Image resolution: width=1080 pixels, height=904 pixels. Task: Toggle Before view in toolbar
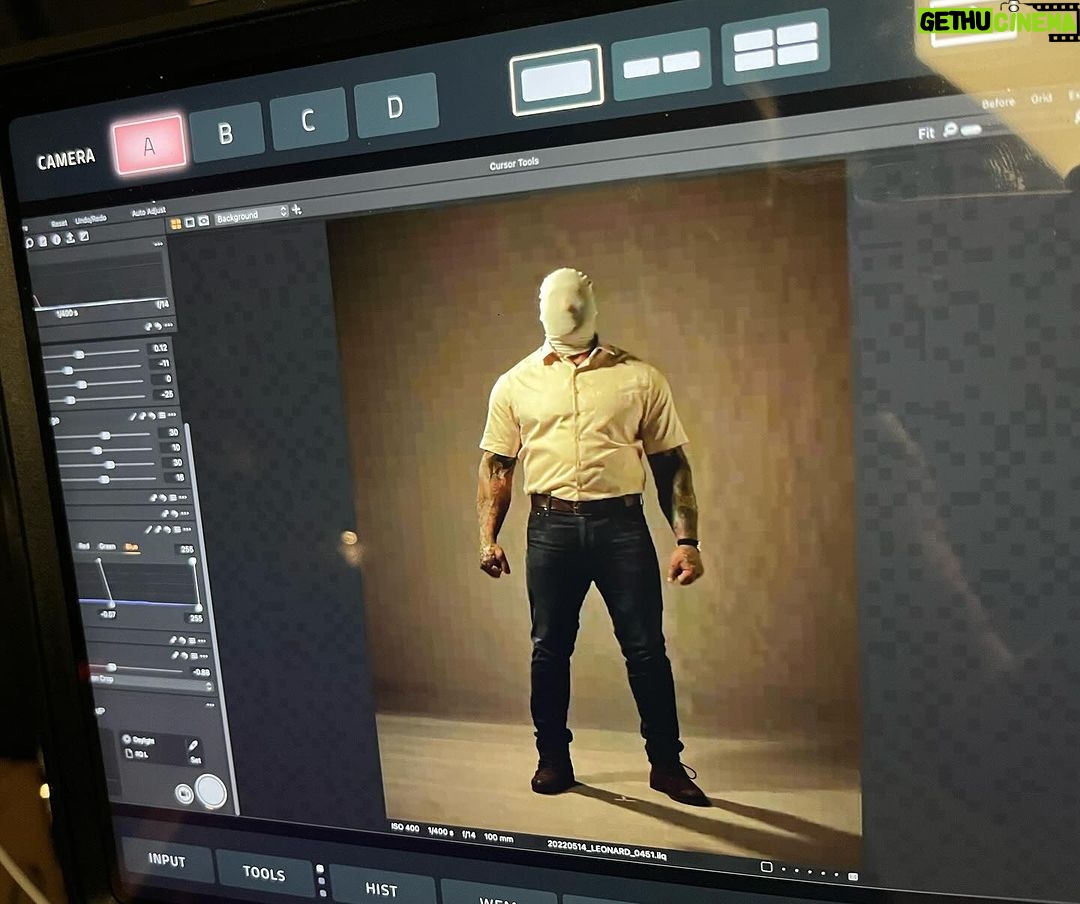tap(998, 103)
